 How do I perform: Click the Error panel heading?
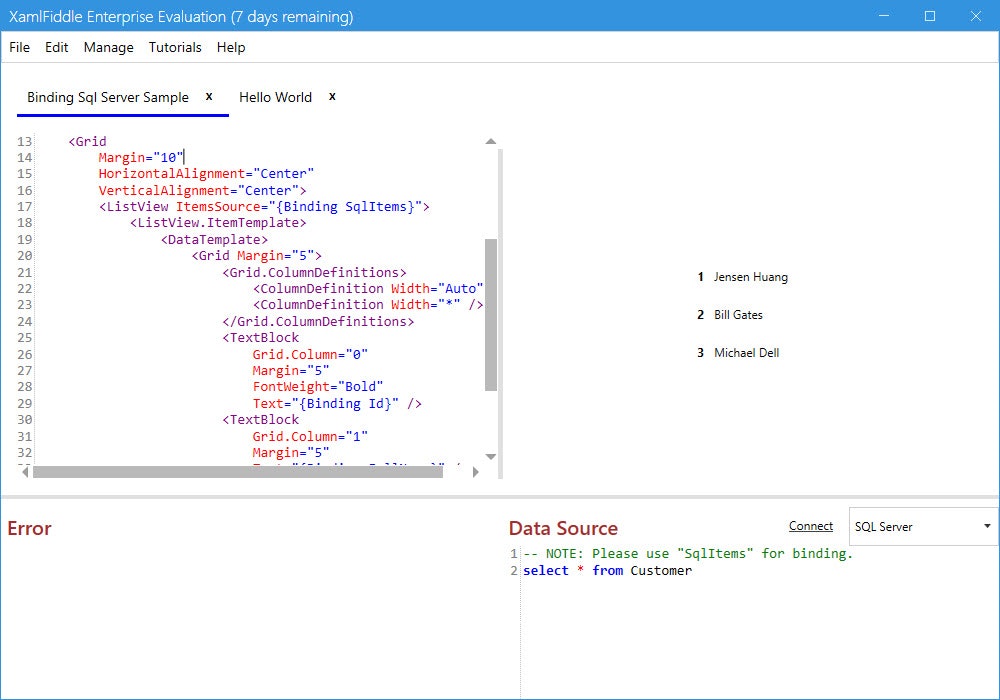pos(29,529)
